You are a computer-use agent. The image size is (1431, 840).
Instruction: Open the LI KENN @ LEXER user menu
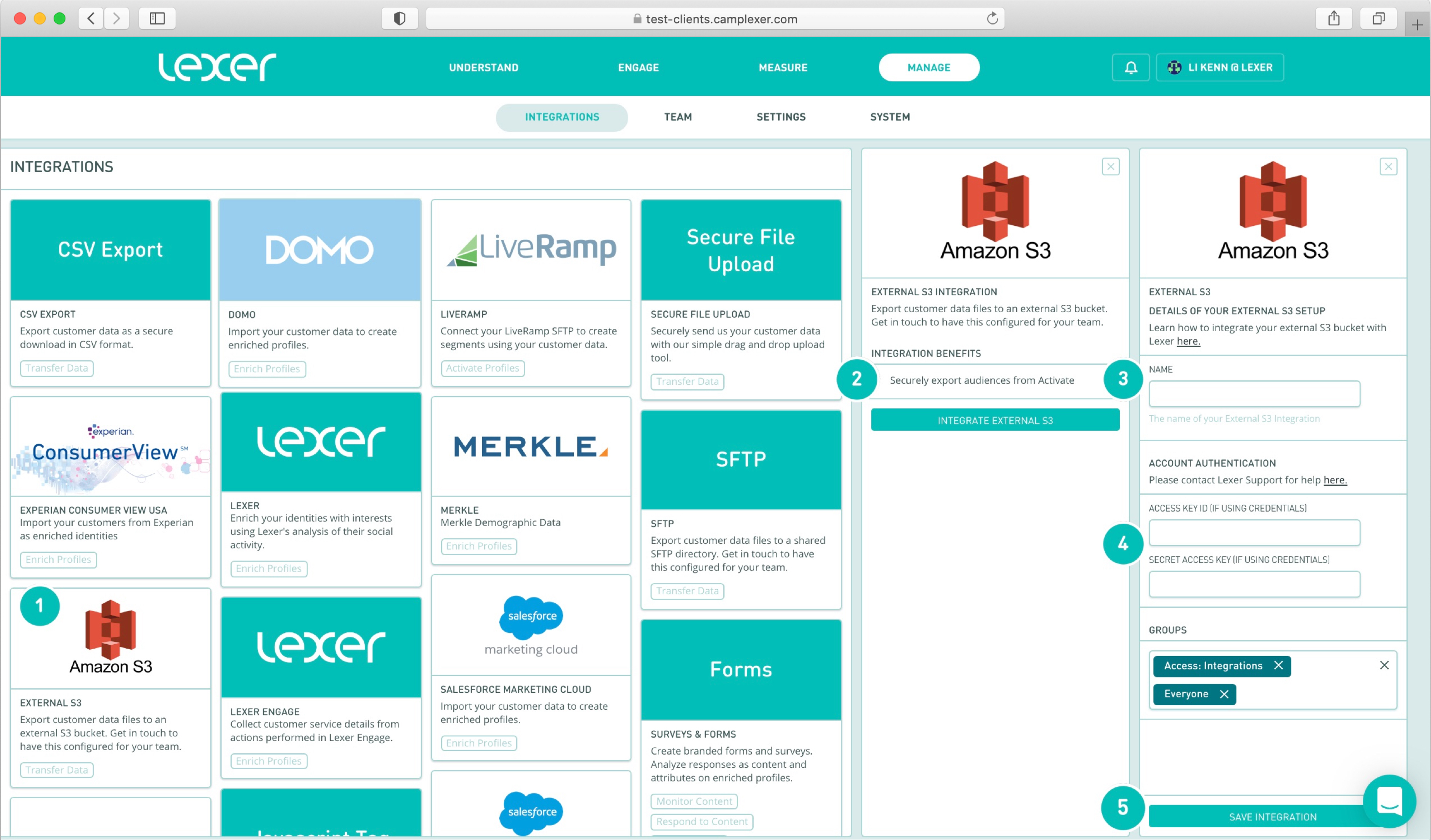click(x=1219, y=68)
